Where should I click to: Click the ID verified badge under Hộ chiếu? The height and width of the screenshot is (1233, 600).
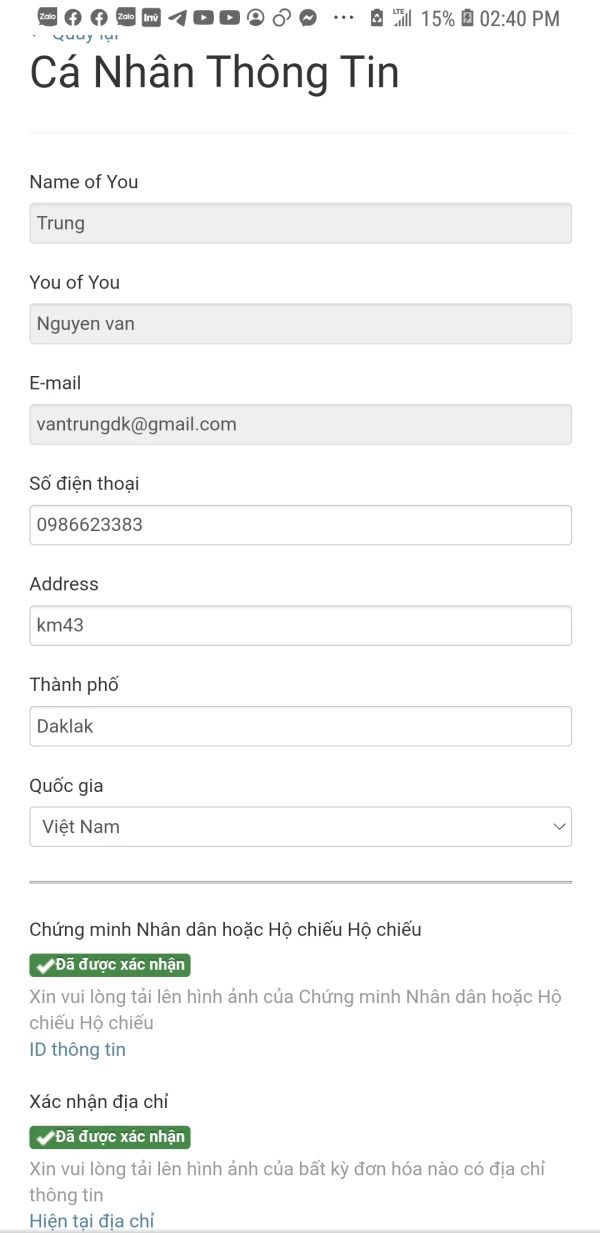(110, 965)
